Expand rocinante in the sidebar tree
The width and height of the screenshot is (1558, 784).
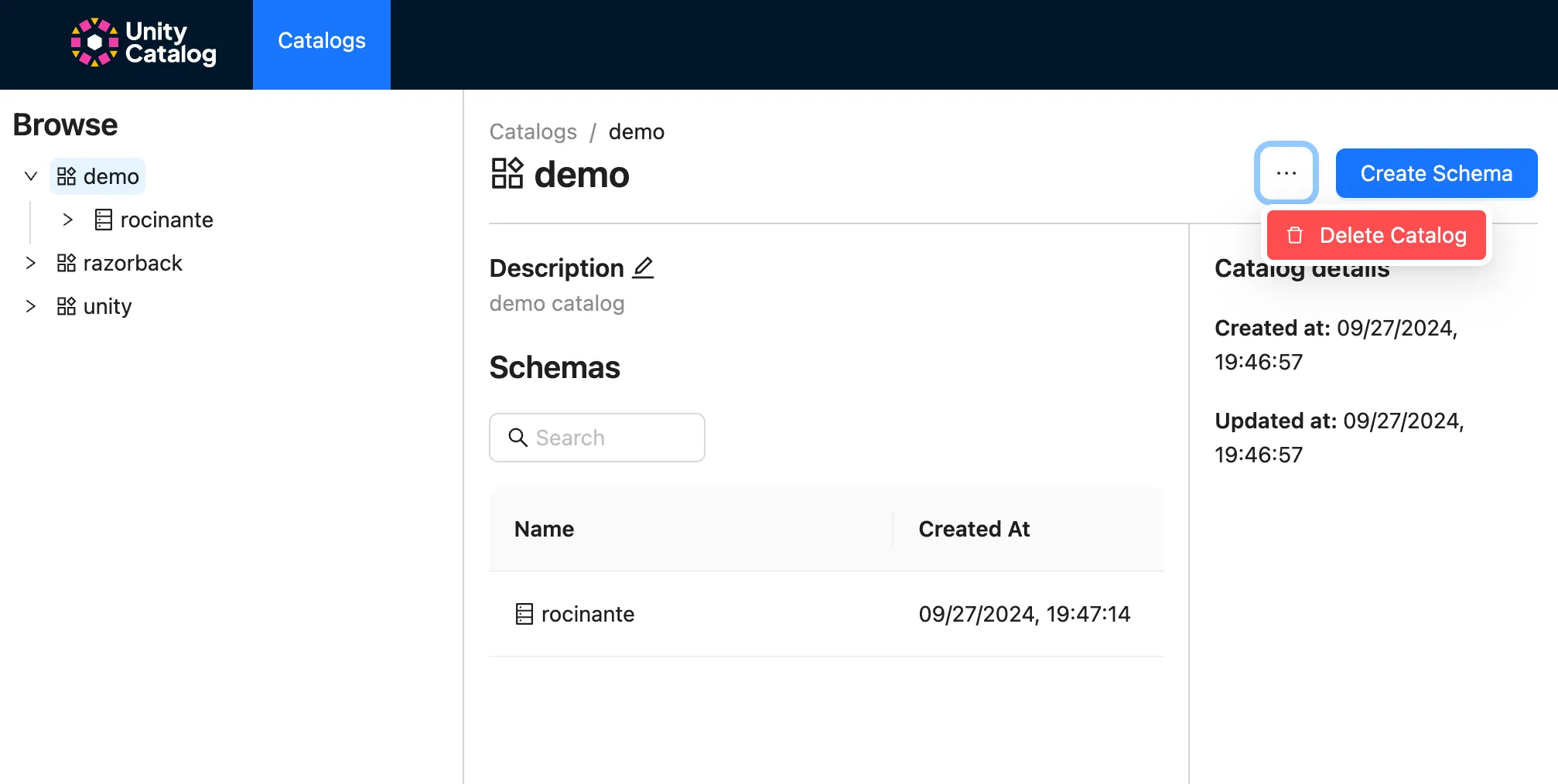(x=68, y=220)
